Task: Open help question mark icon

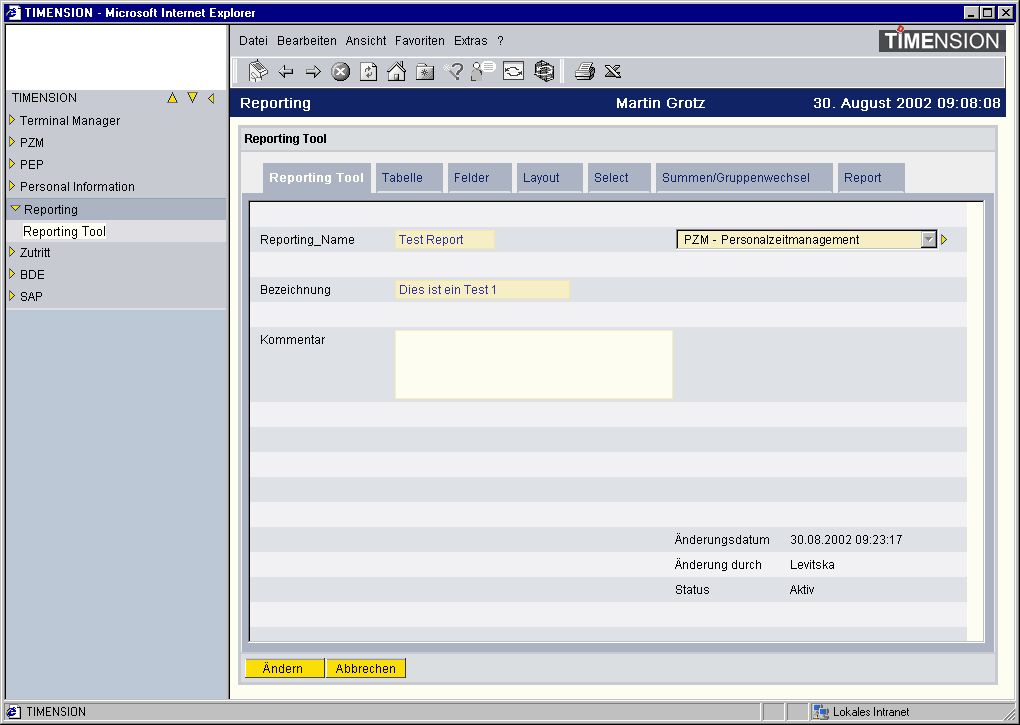Action: [454, 71]
